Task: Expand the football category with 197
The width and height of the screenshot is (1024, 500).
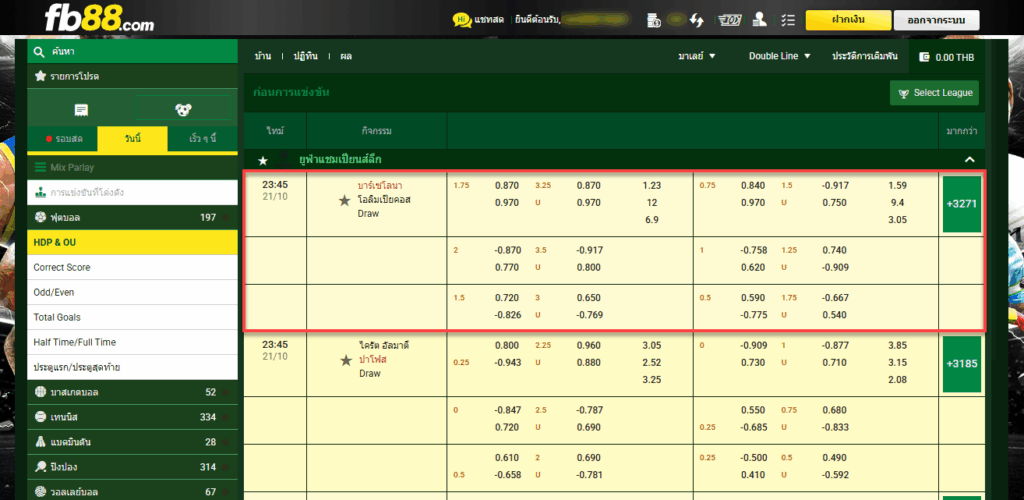Action: (133, 217)
